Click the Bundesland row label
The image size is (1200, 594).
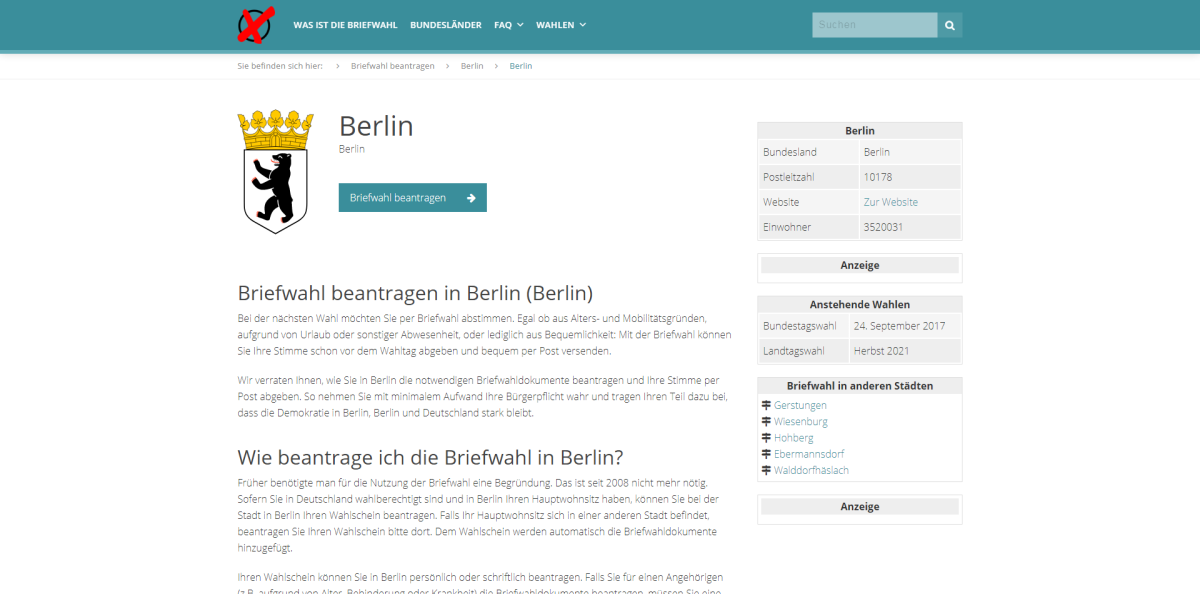point(790,152)
